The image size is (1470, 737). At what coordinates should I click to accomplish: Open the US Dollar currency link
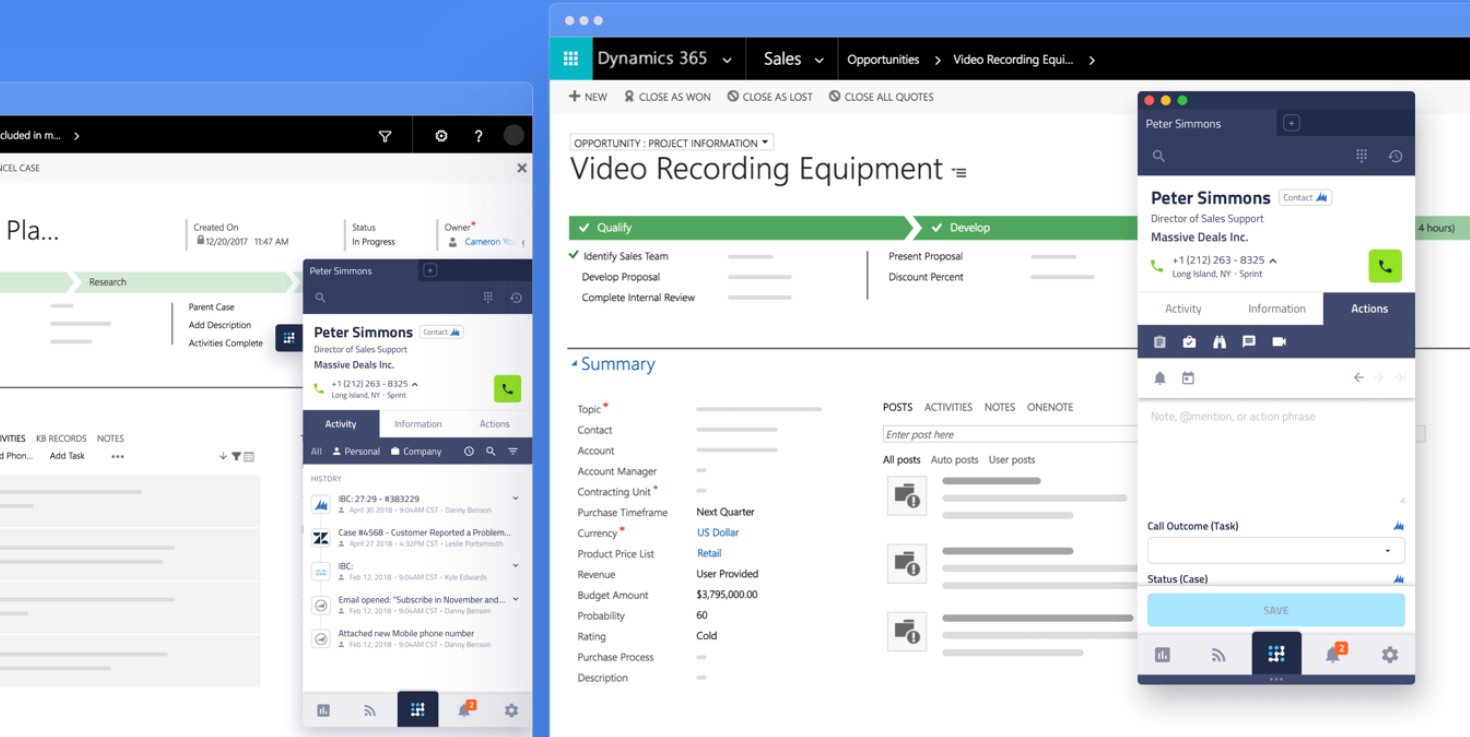(x=718, y=533)
